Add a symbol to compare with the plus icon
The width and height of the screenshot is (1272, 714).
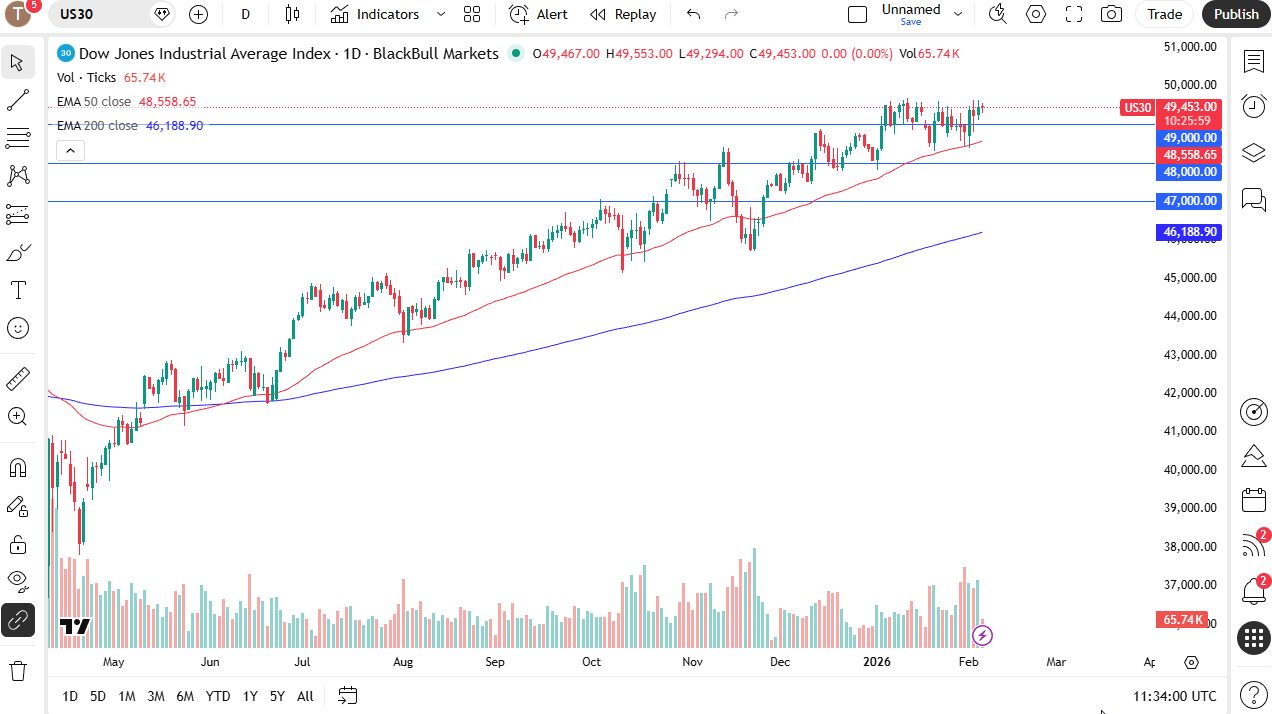pos(198,14)
